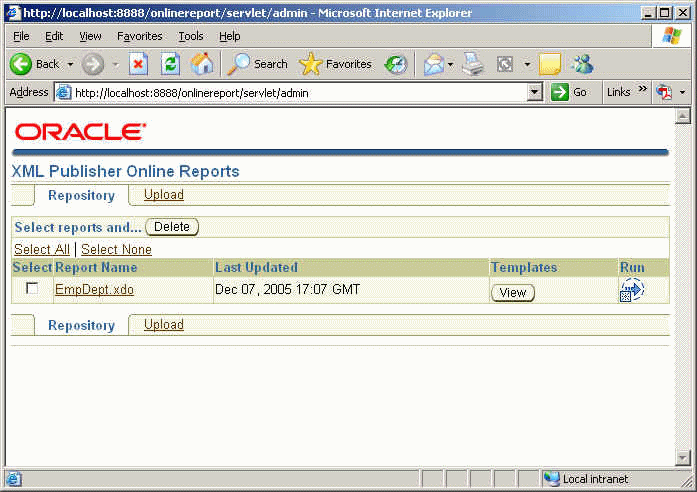The image size is (697, 492).
Task: Expand the Links chevron
Action: tap(642, 89)
